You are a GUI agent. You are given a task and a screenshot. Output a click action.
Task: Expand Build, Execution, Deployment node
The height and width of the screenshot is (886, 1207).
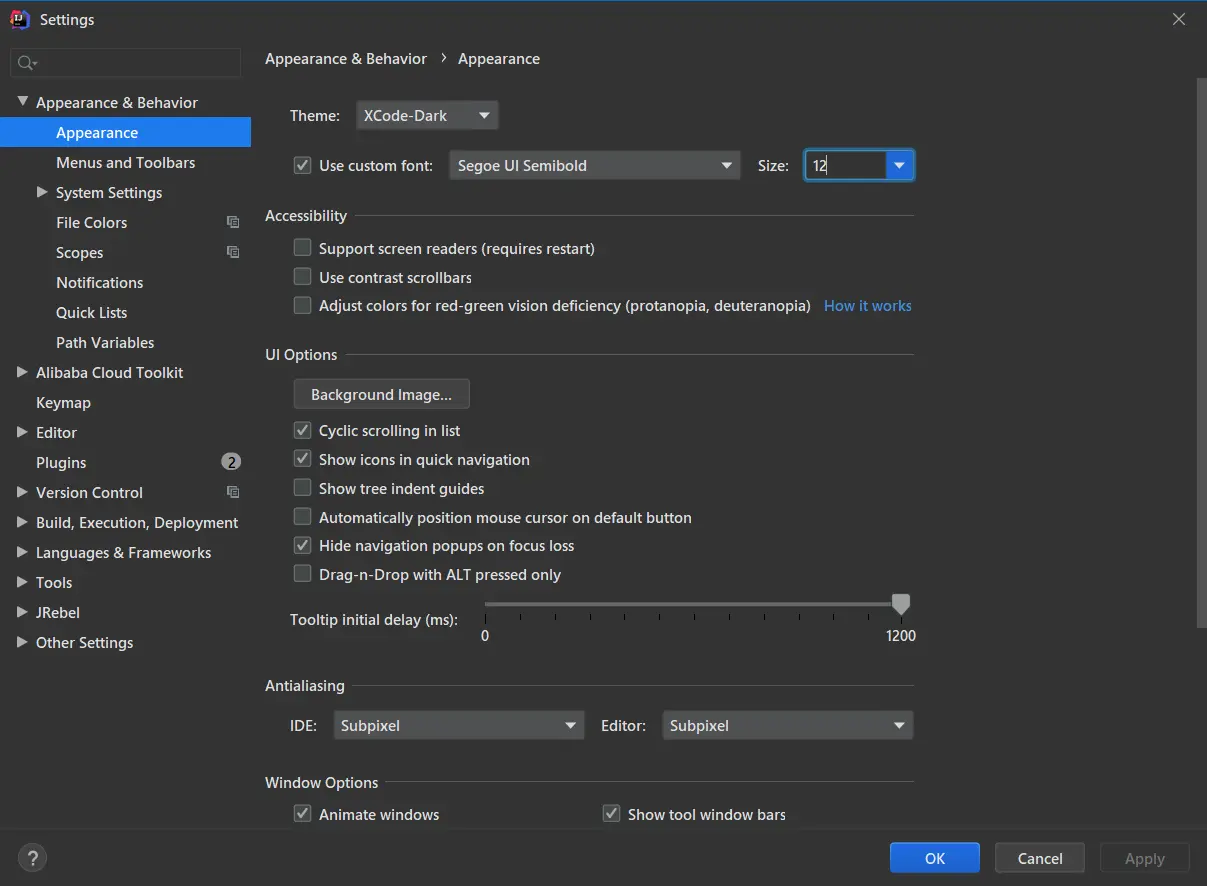tap(22, 522)
